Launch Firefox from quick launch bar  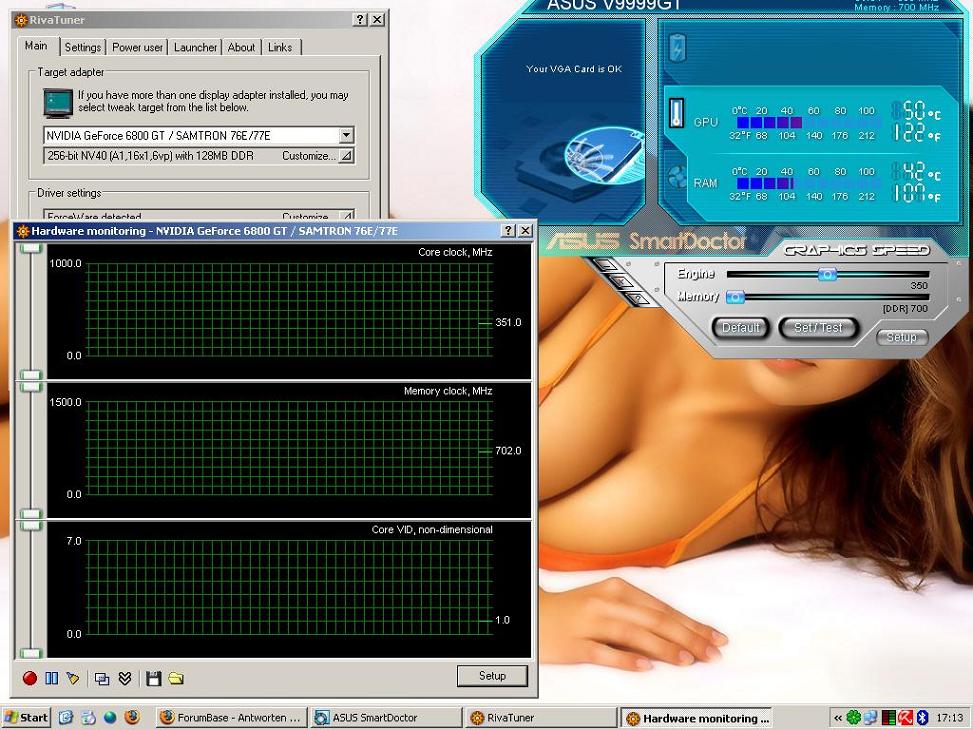[132, 717]
